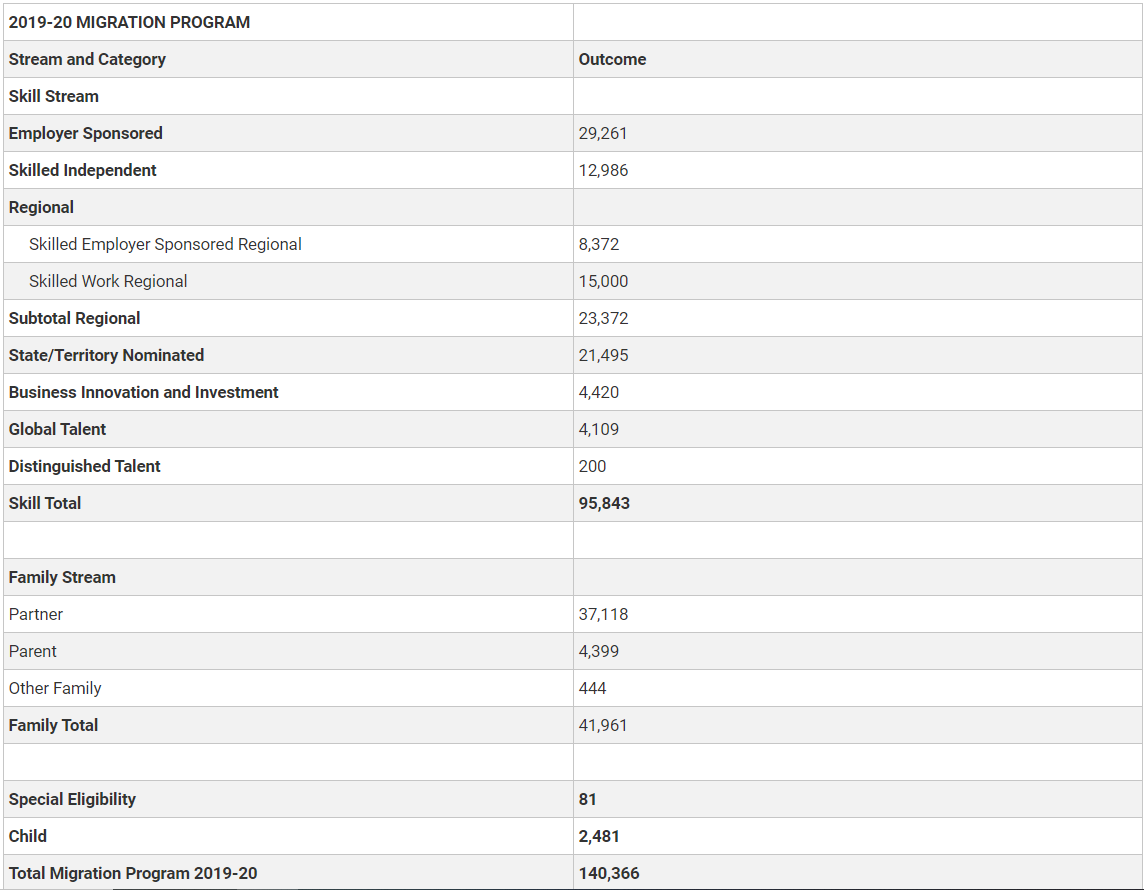Select the Stream and Category header cell
Screen dimensions: 1144x890
(87, 59)
